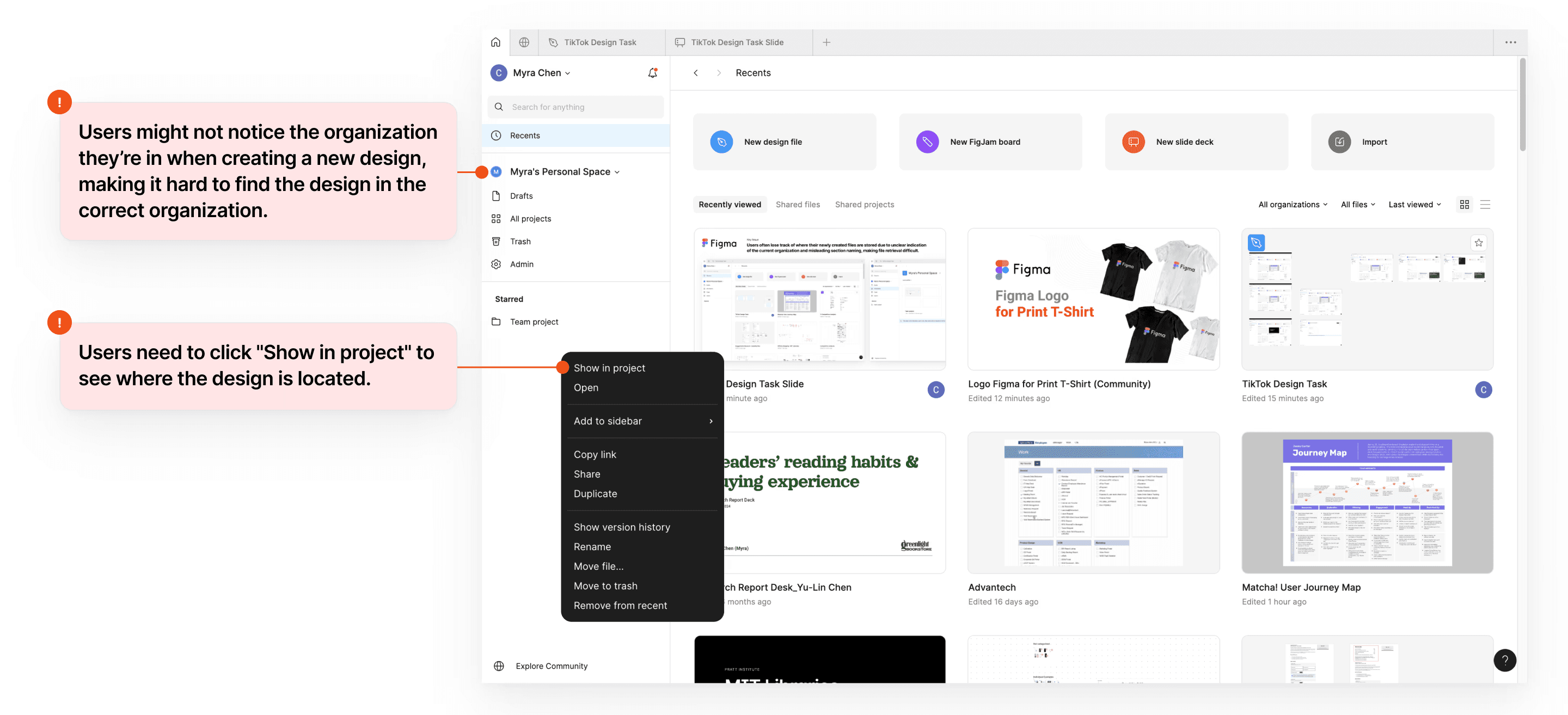Viewport: 1568px width, 715px height.
Task: Switch to grid view layout
Action: coord(1464,205)
